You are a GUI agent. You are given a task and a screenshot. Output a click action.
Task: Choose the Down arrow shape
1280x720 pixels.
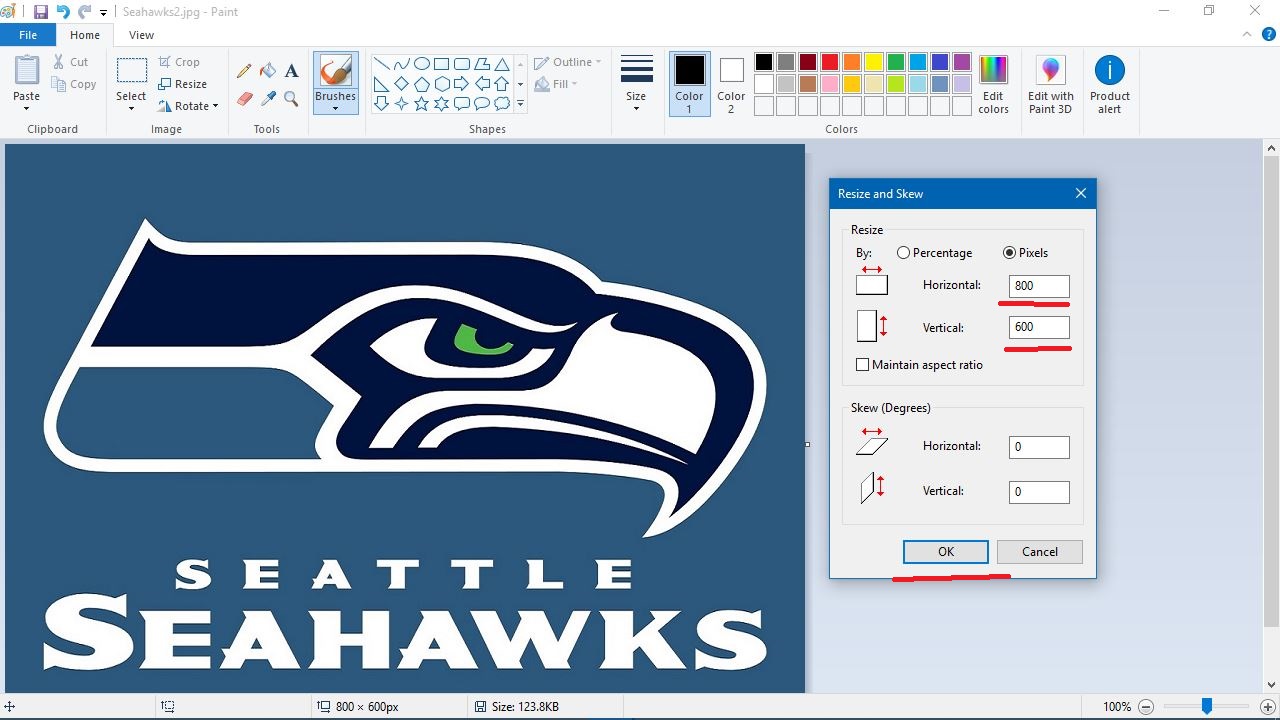coord(381,104)
